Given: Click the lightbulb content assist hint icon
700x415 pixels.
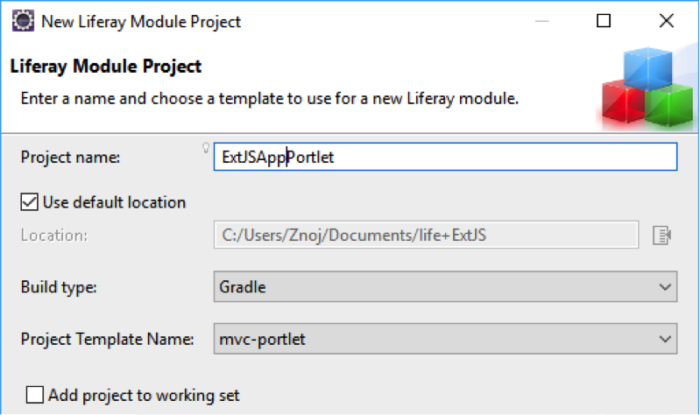Looking at the screenshot, I should tap(206, 148).
